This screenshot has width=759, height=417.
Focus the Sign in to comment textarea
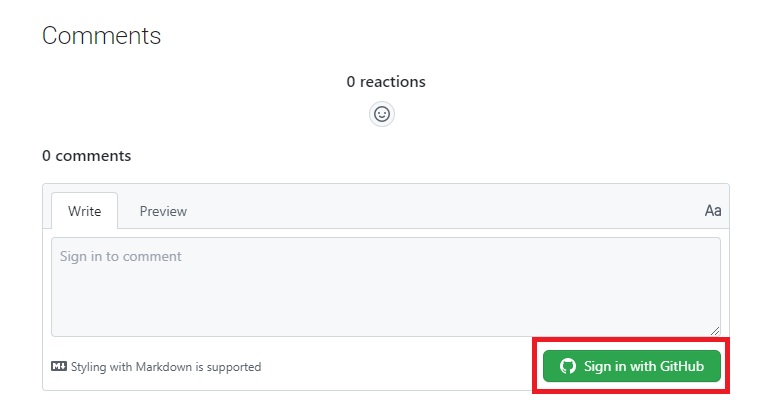click(x=386, y=287)
